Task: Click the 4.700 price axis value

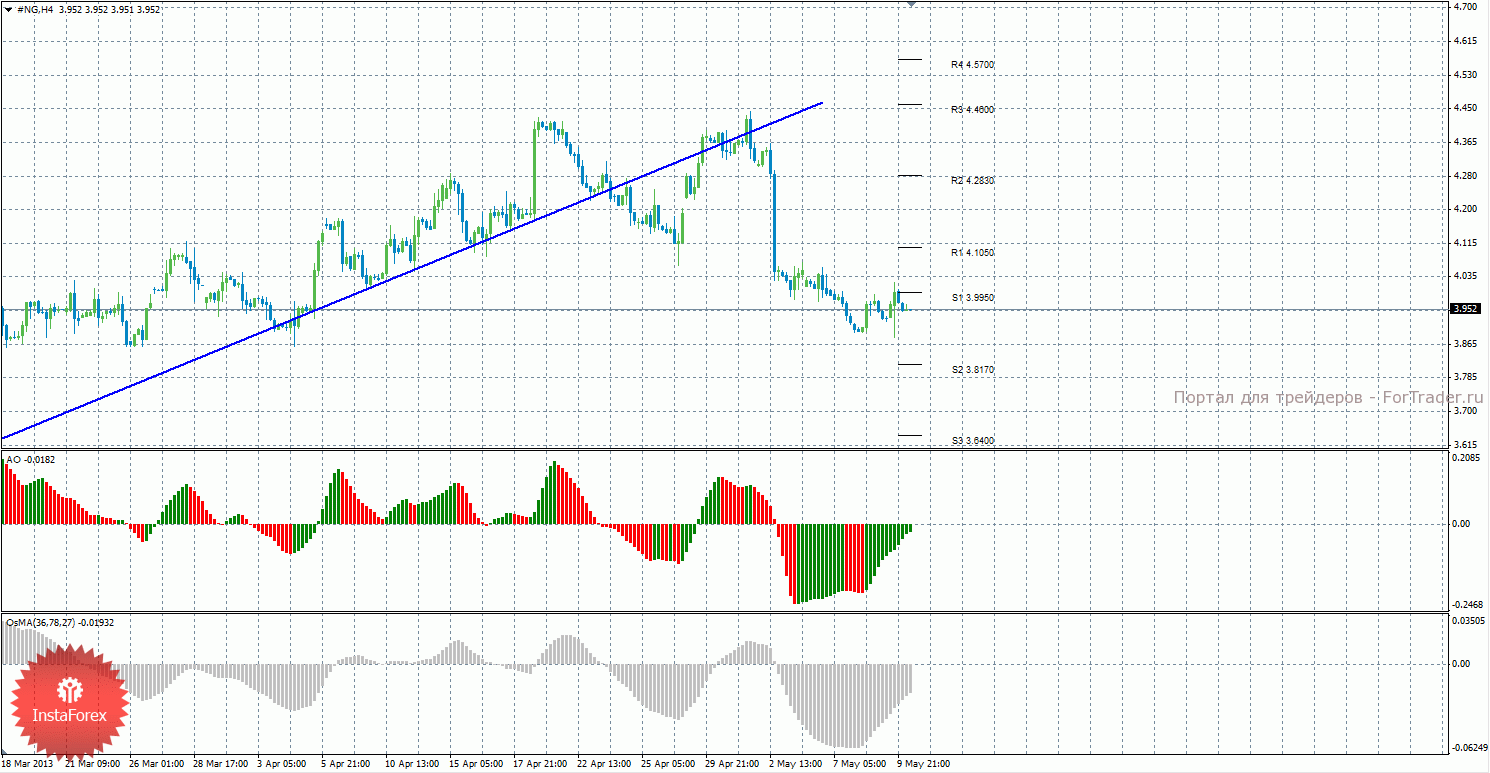Action: point(1464,7)
